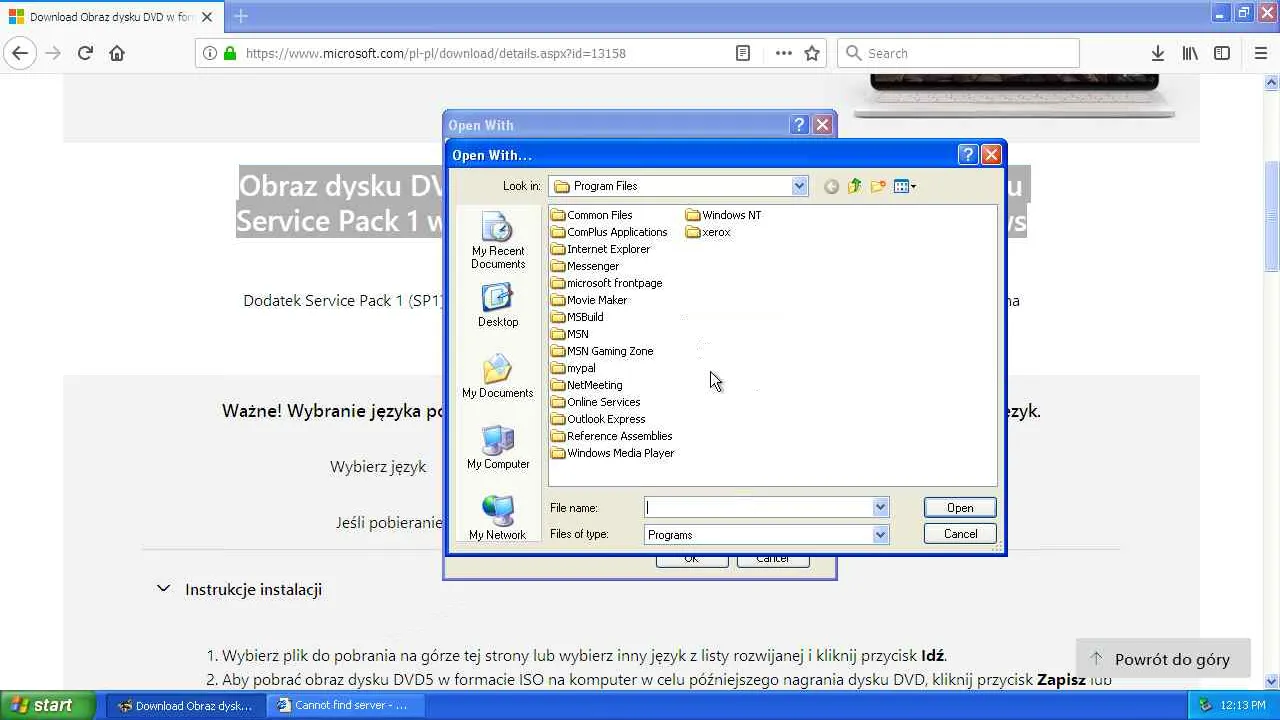The height and width of the screenshot is (720, 1280).
Task: Click the green padlock security icon
Action: click(x=230, y=53)
